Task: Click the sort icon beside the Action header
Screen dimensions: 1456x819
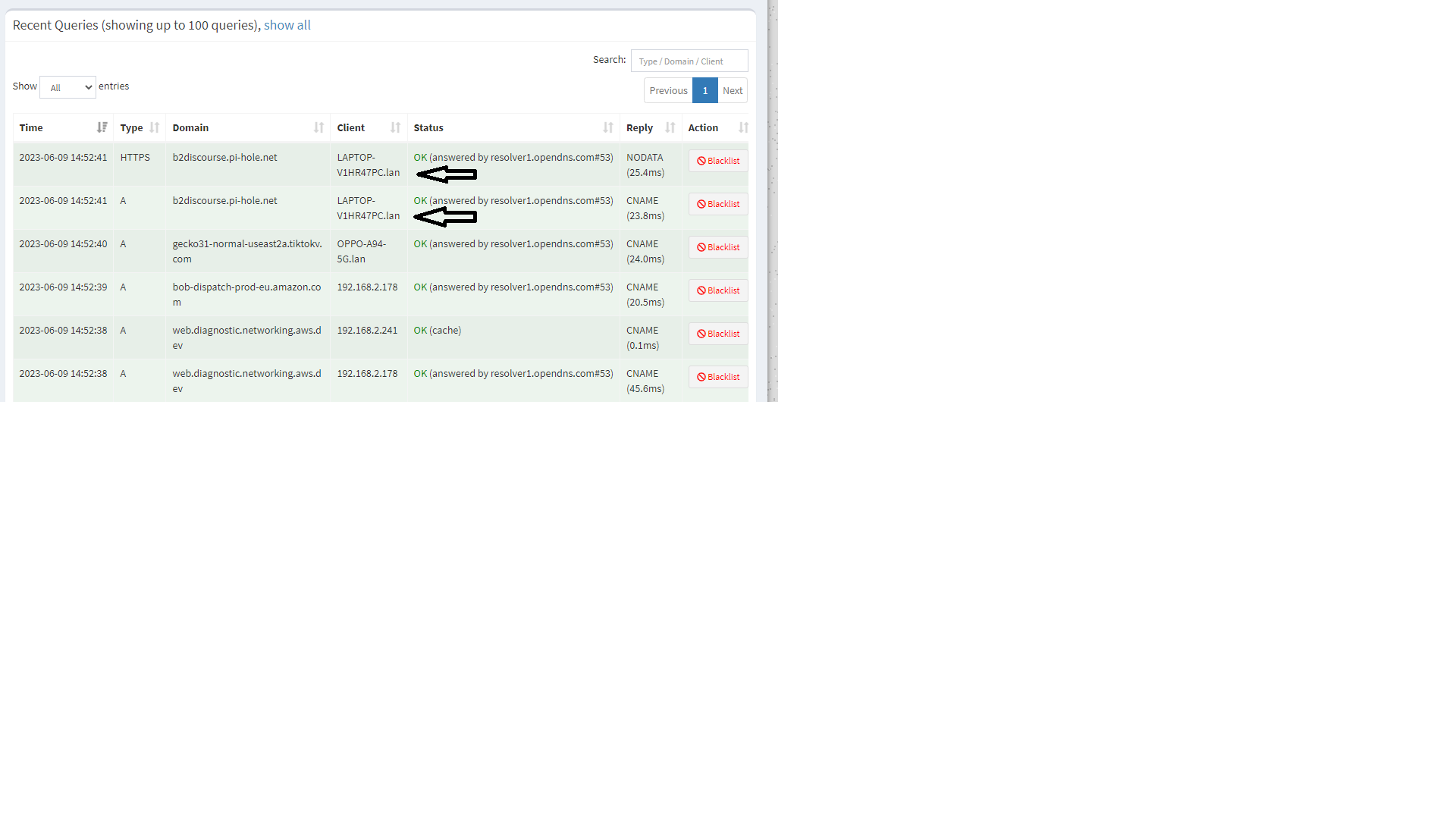Action: coord(742,127)
